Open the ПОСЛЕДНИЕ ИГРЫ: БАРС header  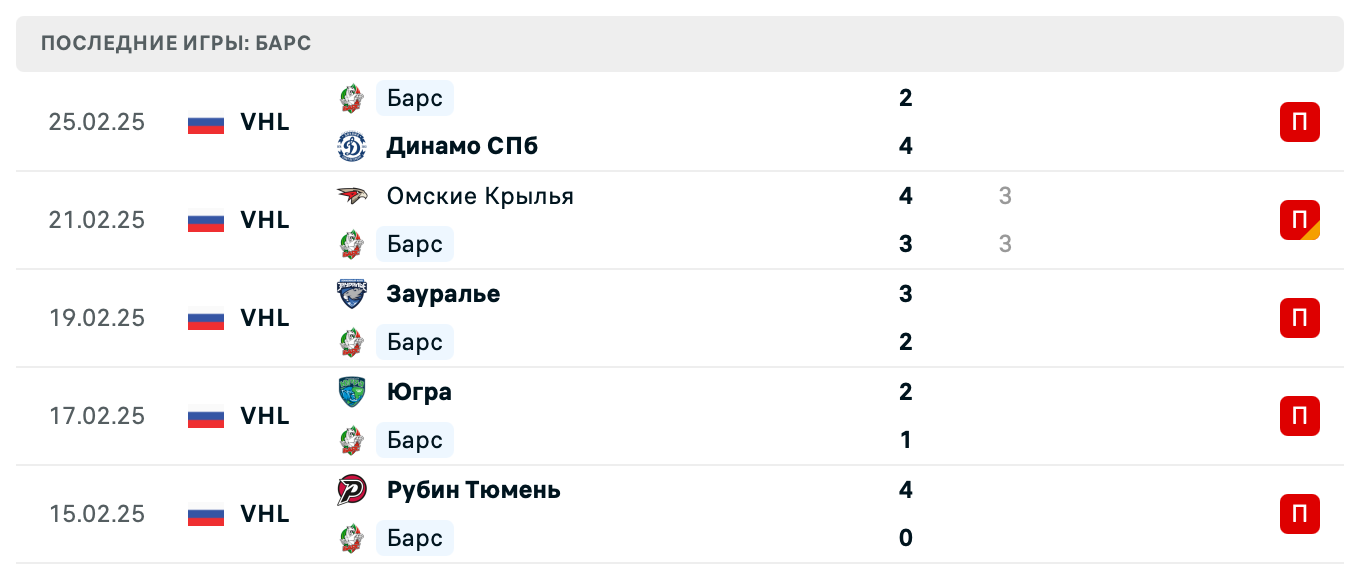[x=174, y=43]
